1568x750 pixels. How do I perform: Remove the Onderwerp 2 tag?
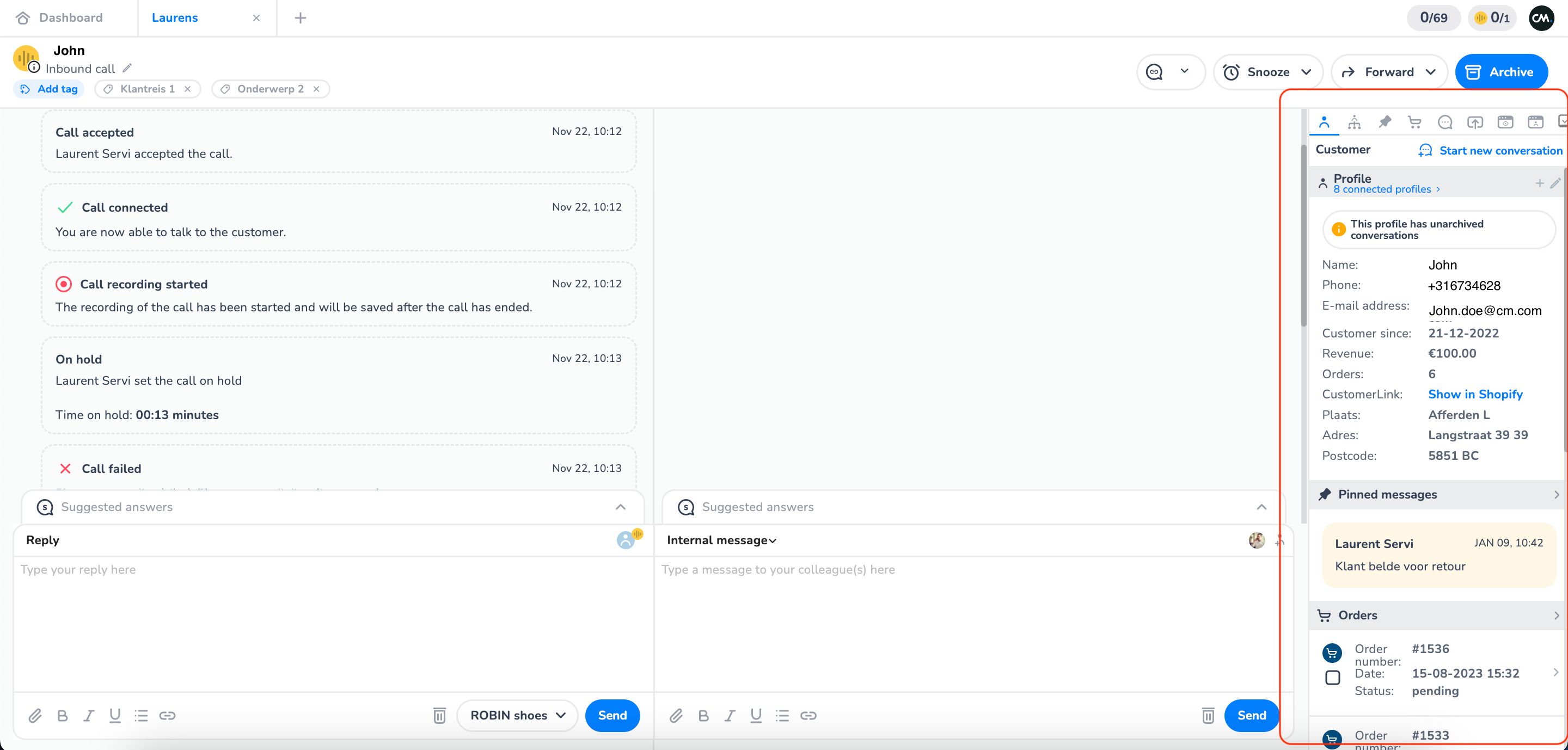click(316, 89)
